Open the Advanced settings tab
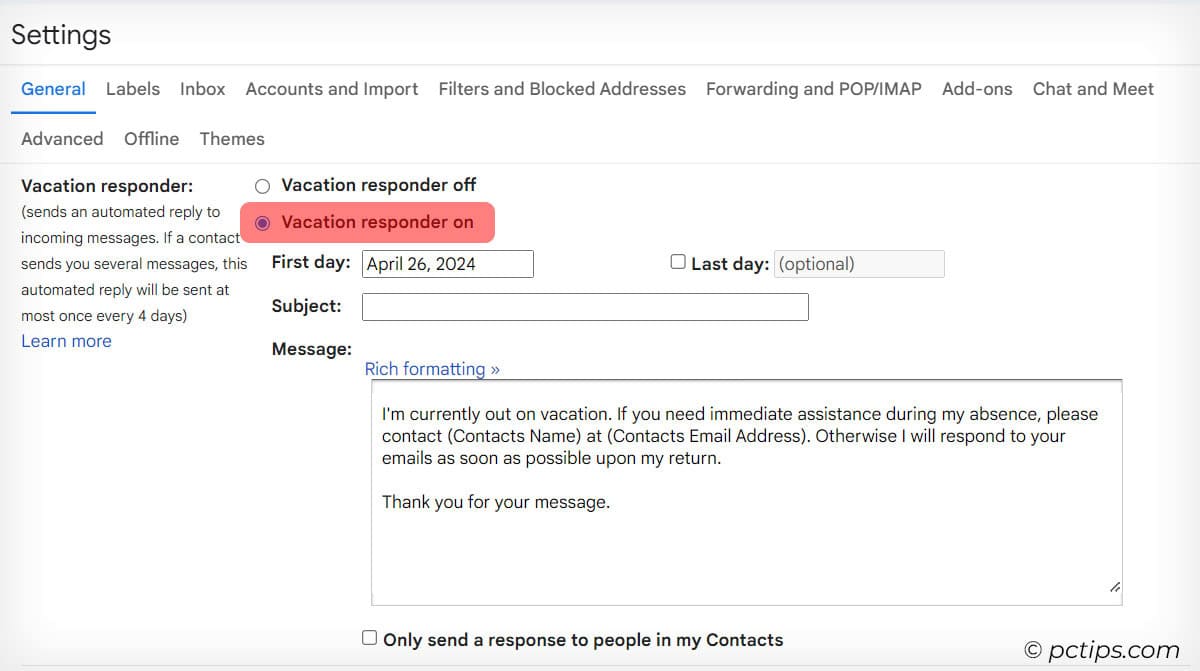 [x=62, y=139]
